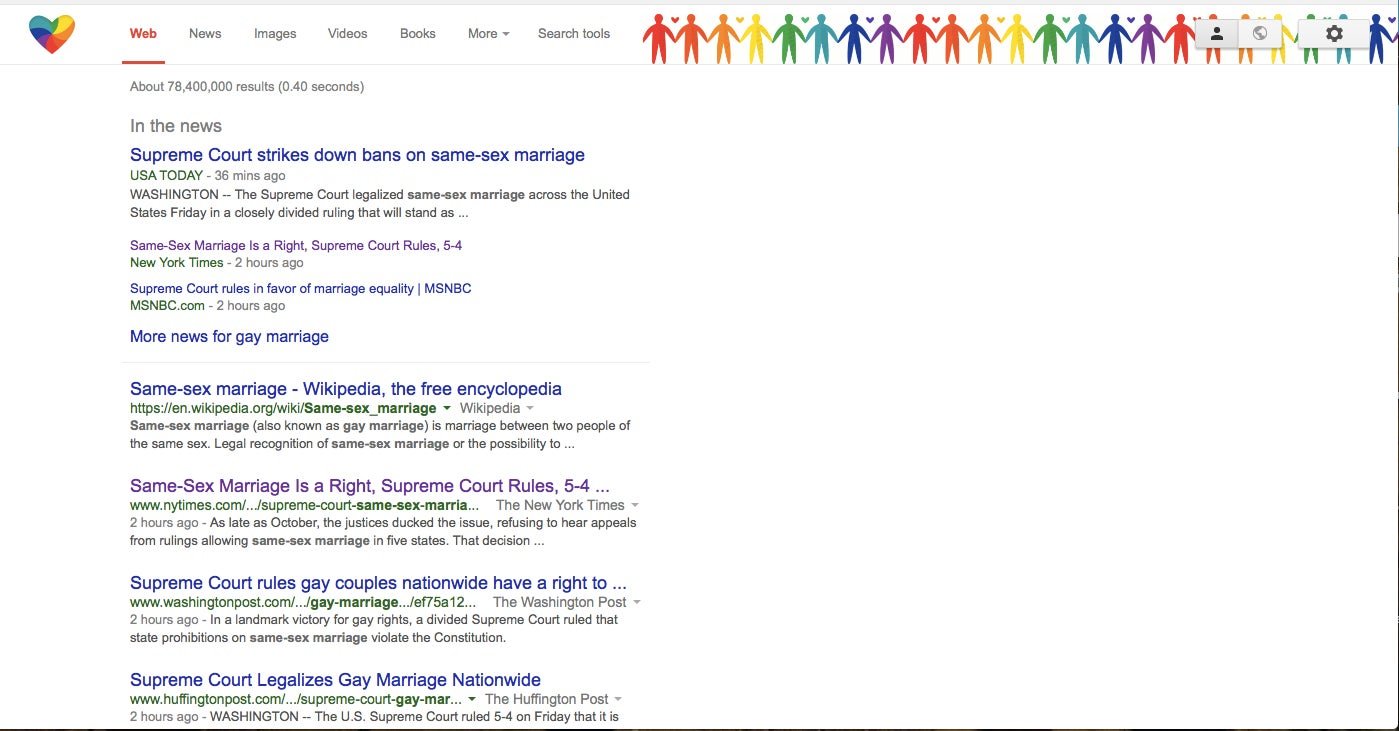The image size is (1399, 731).
Task: Open the settings gear icon
Action: pos(1334,34)
